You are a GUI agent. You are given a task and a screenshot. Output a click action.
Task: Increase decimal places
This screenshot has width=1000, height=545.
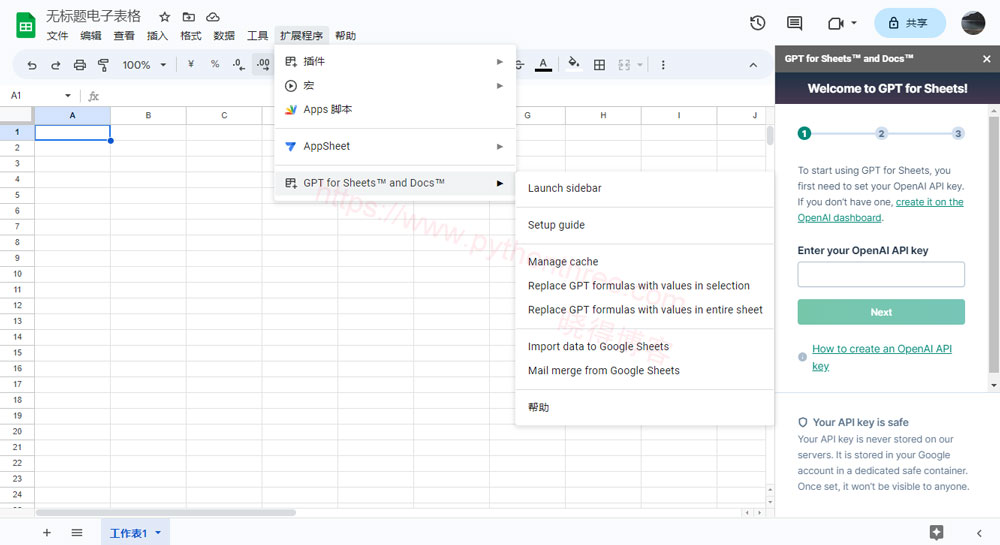point(263,64)
